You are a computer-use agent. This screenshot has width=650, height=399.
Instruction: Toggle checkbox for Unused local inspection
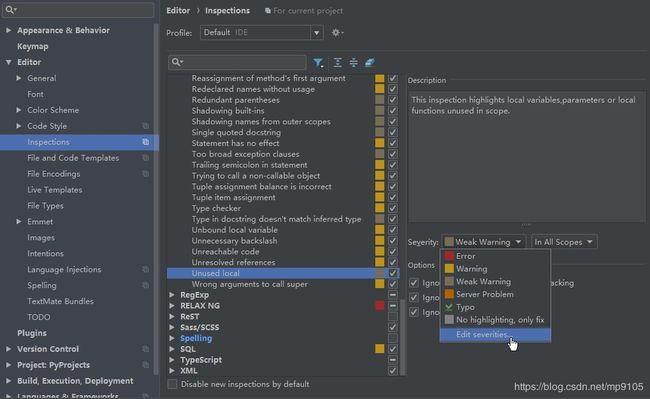pos(393,273)
